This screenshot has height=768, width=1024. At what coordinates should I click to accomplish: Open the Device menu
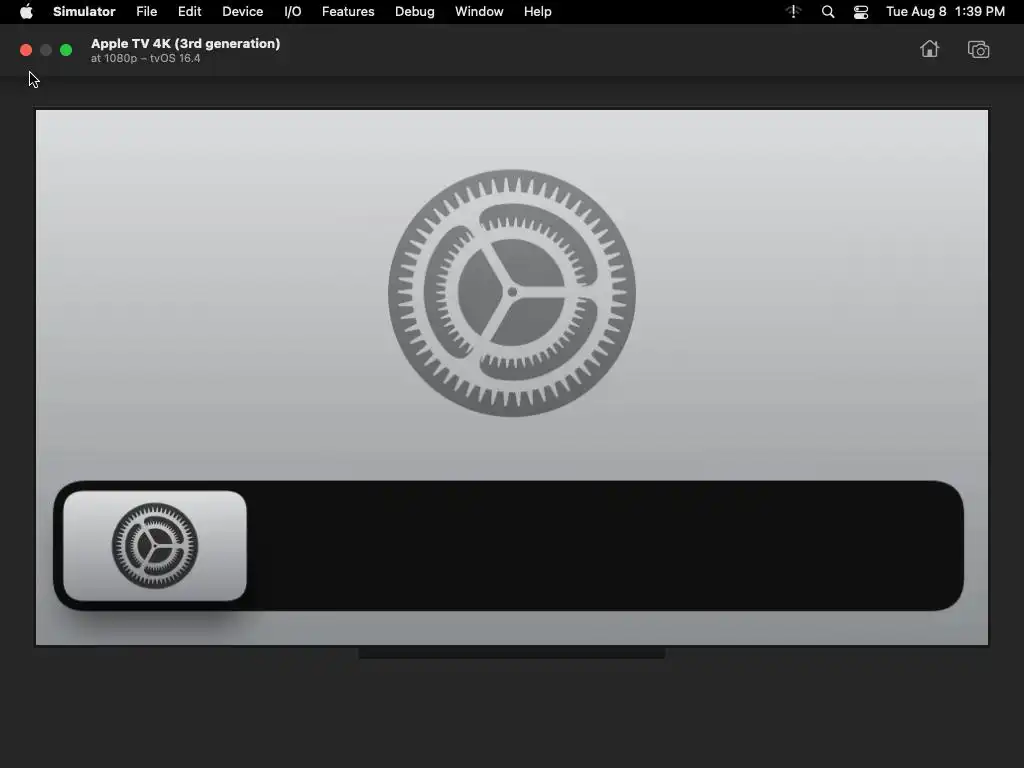point(242,12)
